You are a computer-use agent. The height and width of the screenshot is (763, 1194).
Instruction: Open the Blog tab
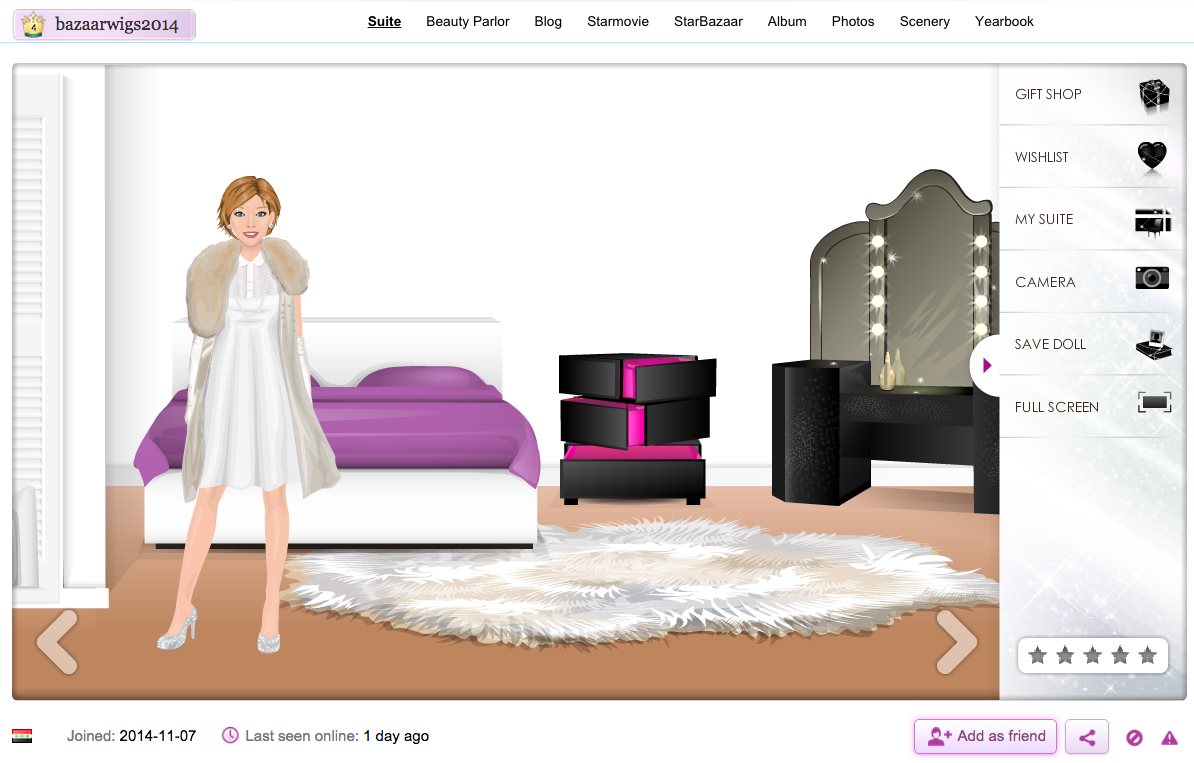[x=548, y=21]
